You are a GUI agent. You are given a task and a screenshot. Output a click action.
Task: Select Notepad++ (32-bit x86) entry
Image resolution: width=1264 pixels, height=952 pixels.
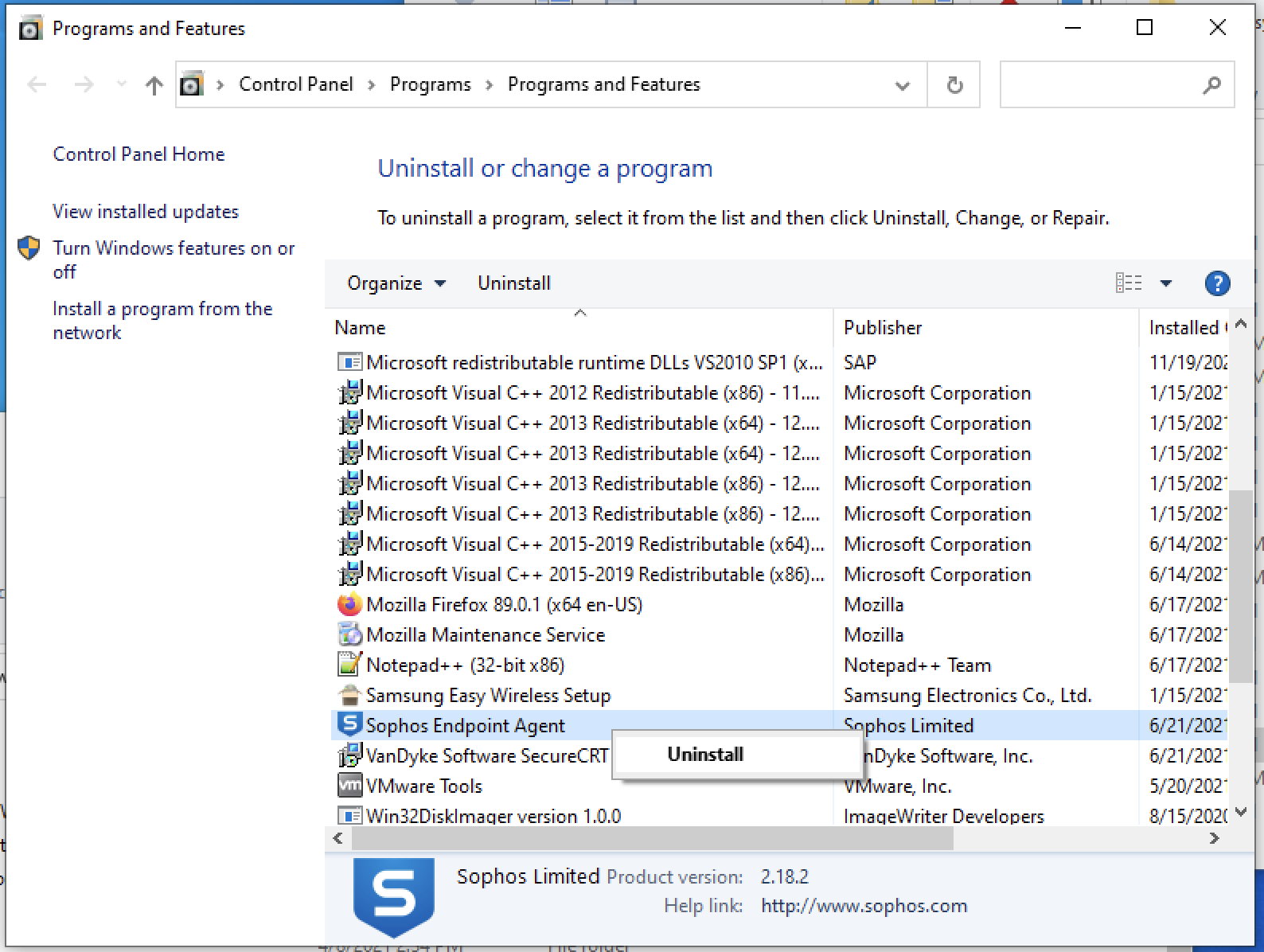coord(778,665)
